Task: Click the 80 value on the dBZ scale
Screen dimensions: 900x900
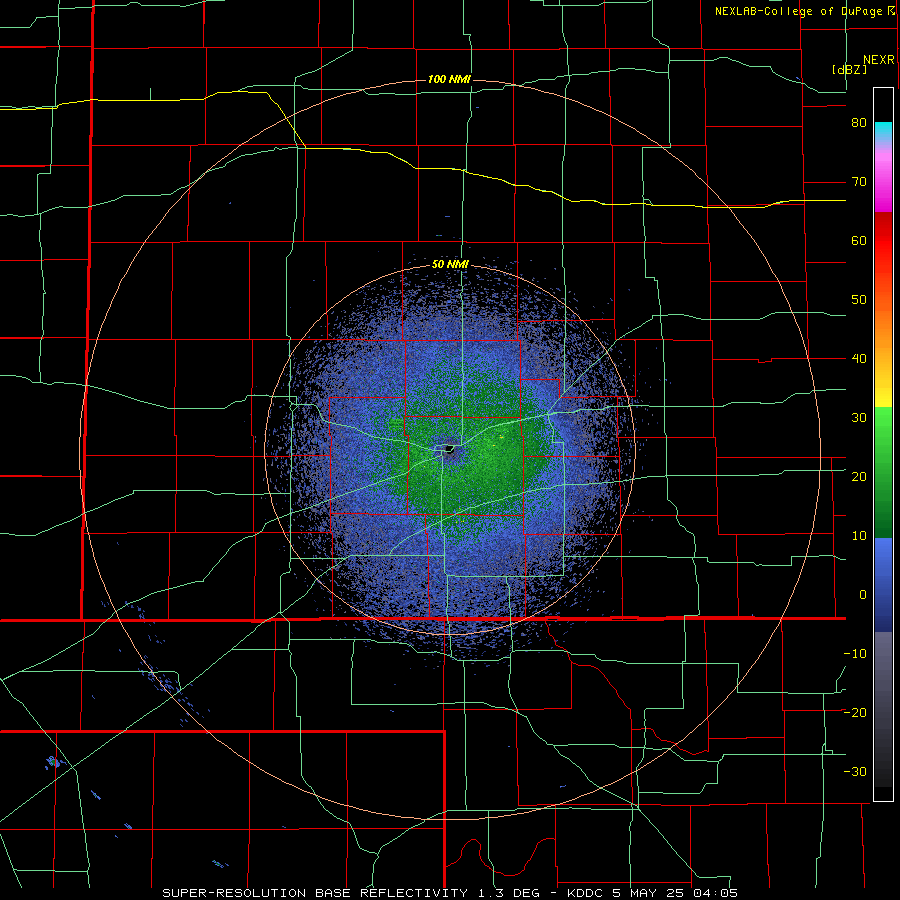Action: 859,123
